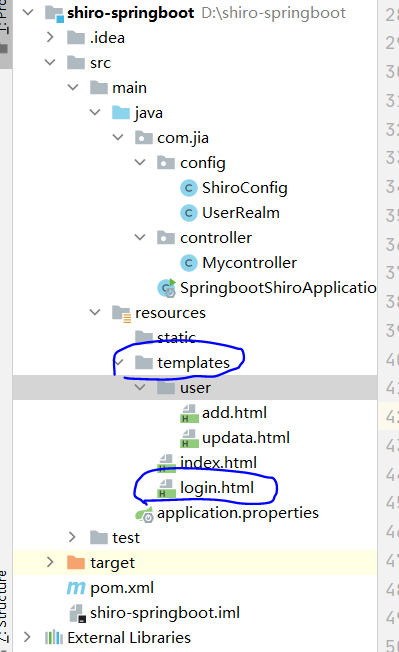Collapse the main folder
399x652 pixels.
tap(73, 87)
